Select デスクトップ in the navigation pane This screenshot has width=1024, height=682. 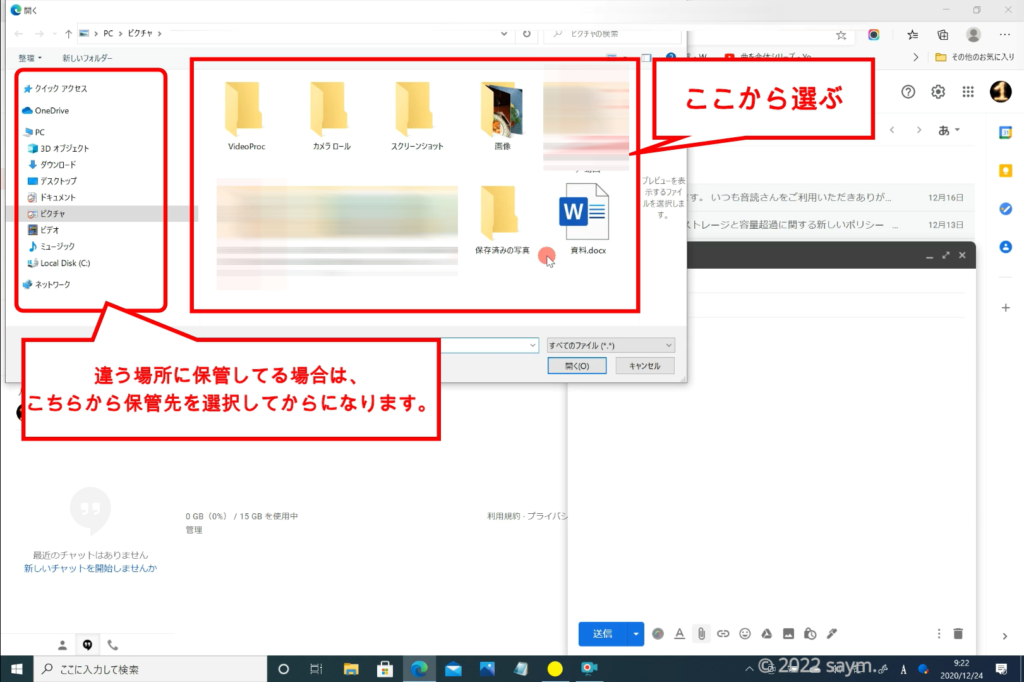click(57, 181)
